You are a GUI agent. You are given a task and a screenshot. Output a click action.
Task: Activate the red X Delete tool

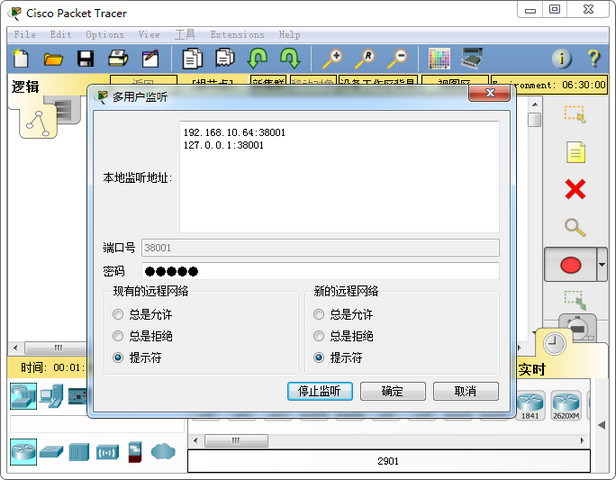575,189
